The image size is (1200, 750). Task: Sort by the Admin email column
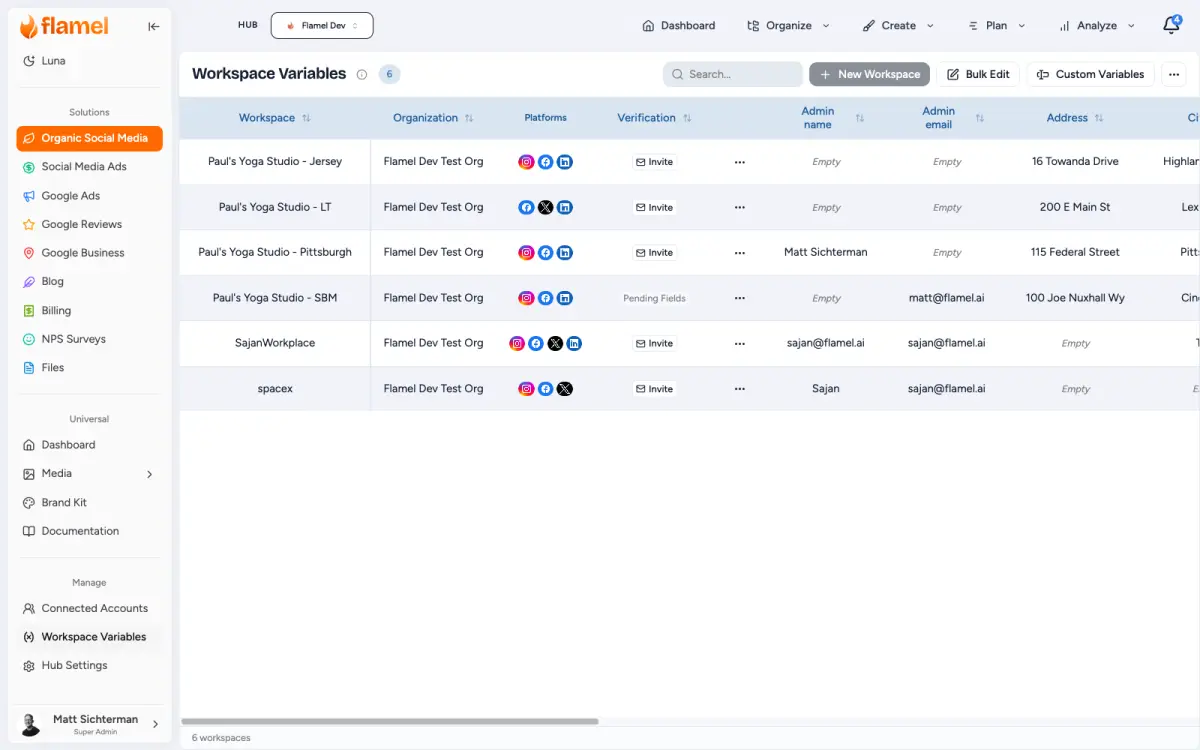[980, 118]
